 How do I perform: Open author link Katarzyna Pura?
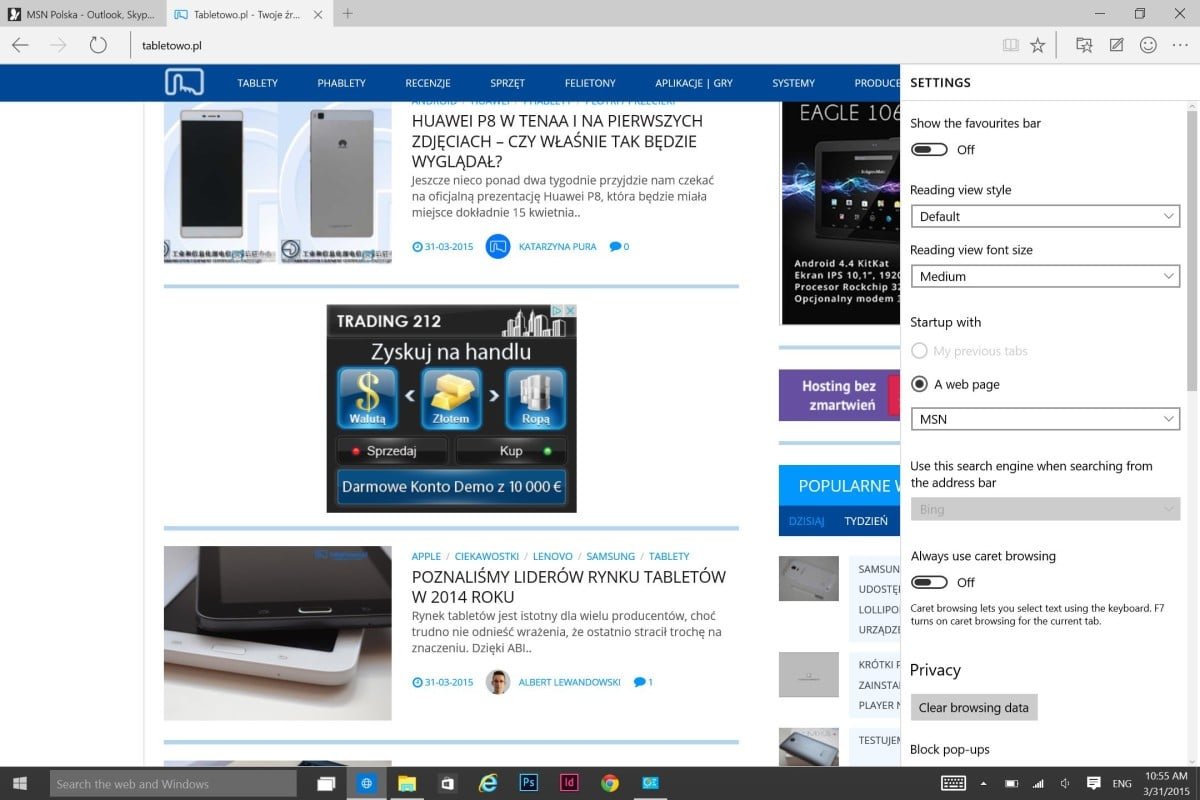558,246
